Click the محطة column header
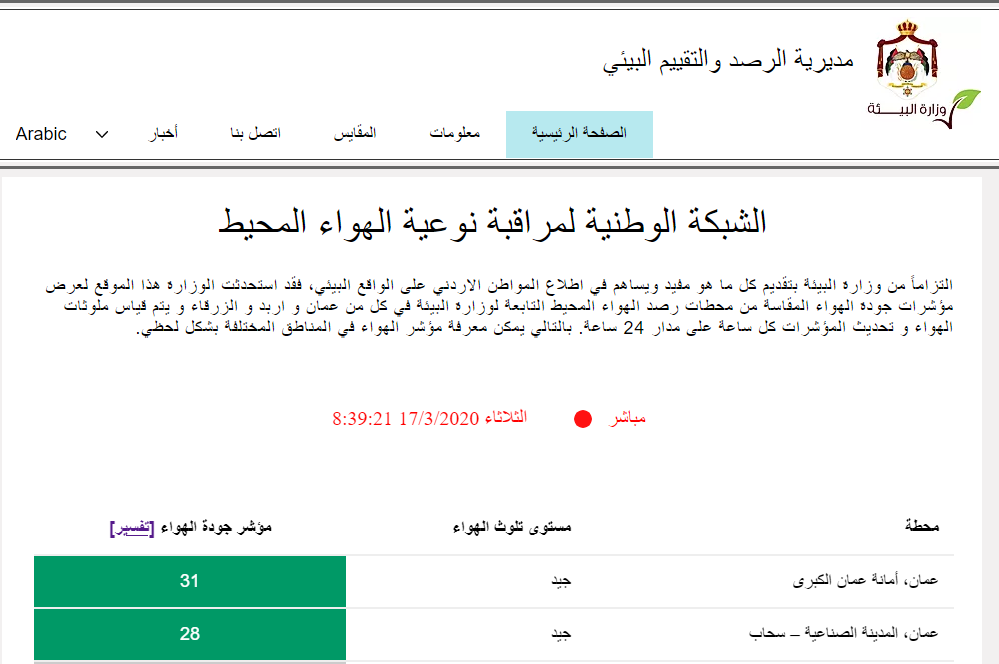 pyautogui.click(x=922, y=526)
